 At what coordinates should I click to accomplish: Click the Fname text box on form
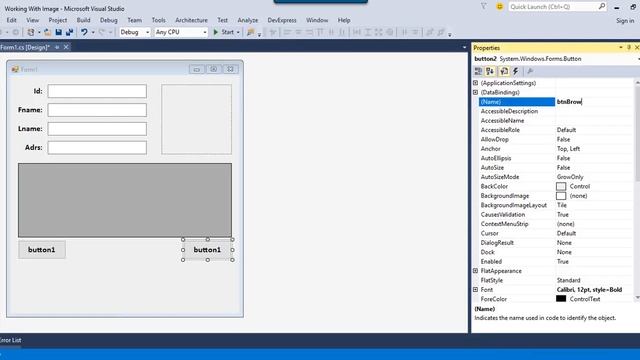[x=97, y=110]
